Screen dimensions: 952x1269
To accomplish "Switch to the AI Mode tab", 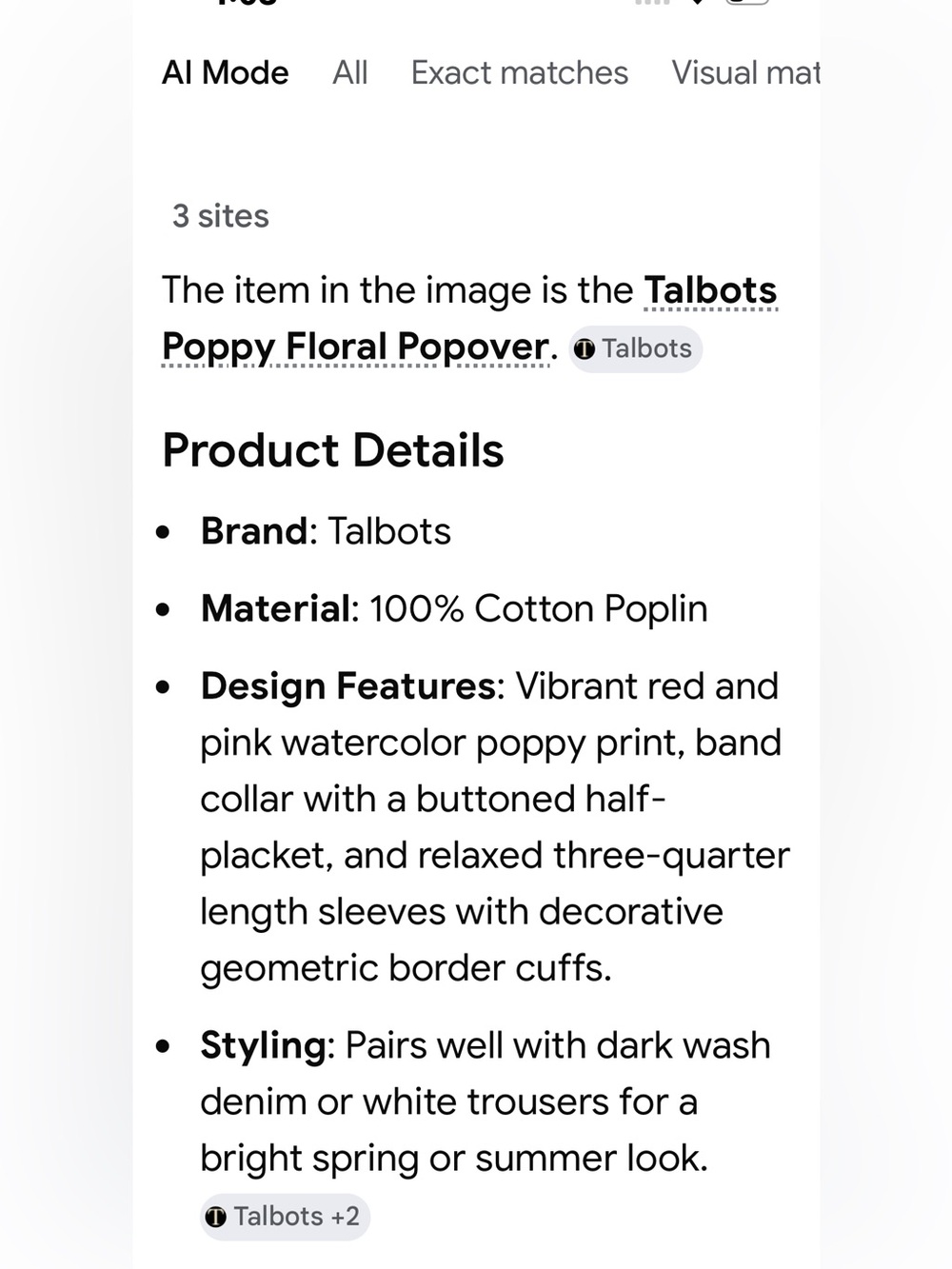I will click(x=226, y=72).
